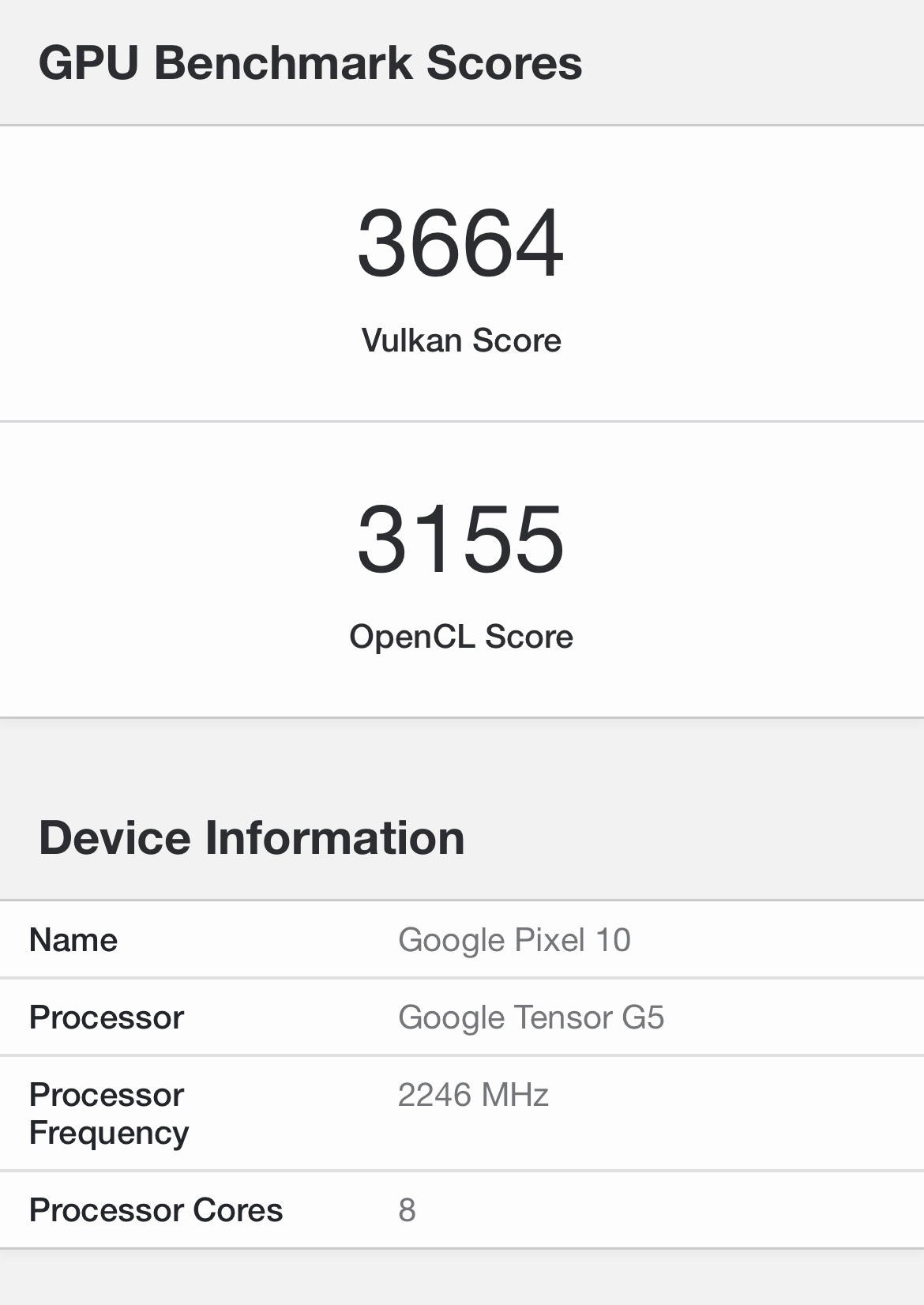
Task: Select the 2246 MHz frequency value
Action: point(473,1095)
